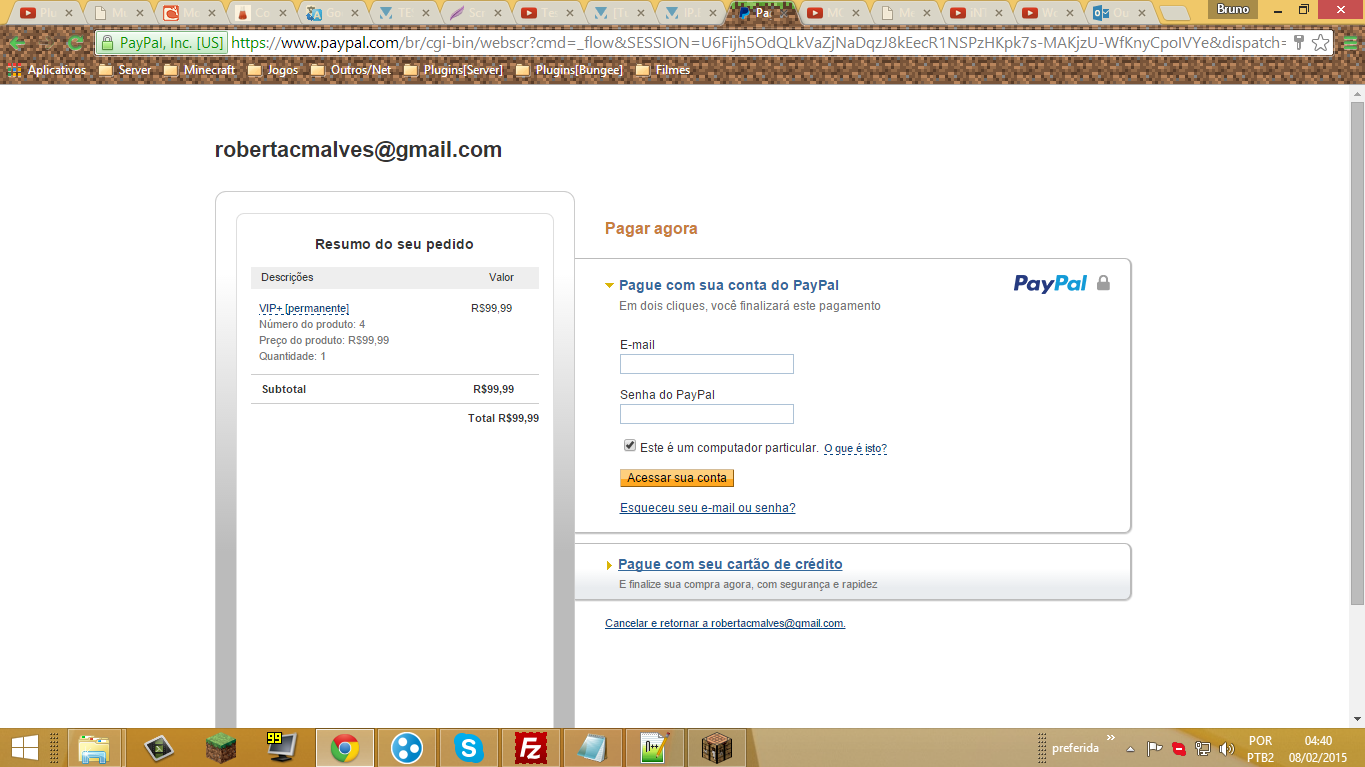Expand "Pague com seu cartão de crédito" section

730,564
